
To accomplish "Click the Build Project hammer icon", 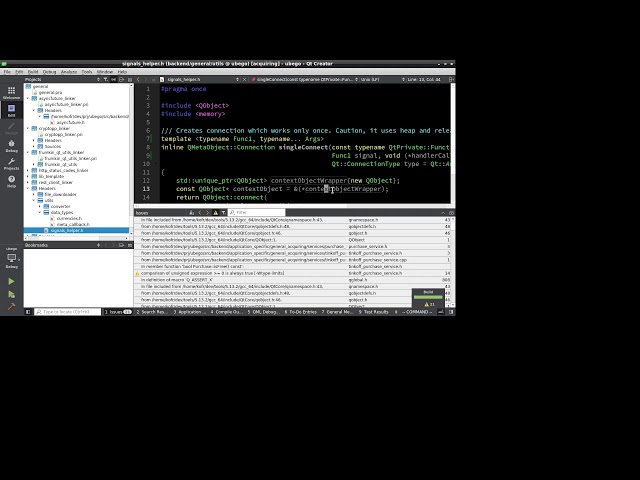I will coord(11,306).
